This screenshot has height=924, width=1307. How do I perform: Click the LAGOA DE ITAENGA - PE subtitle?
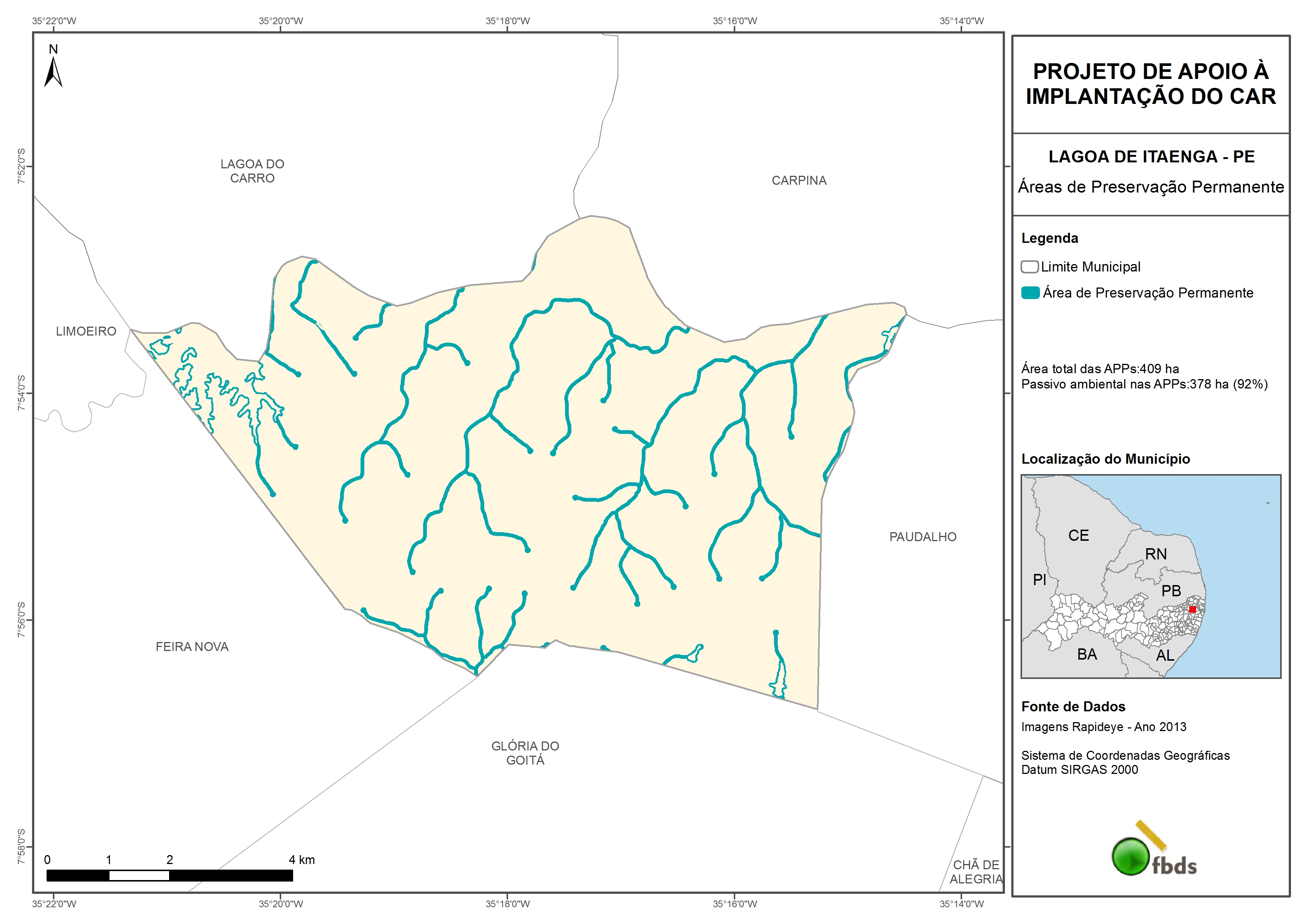(x=1151, y=157)
